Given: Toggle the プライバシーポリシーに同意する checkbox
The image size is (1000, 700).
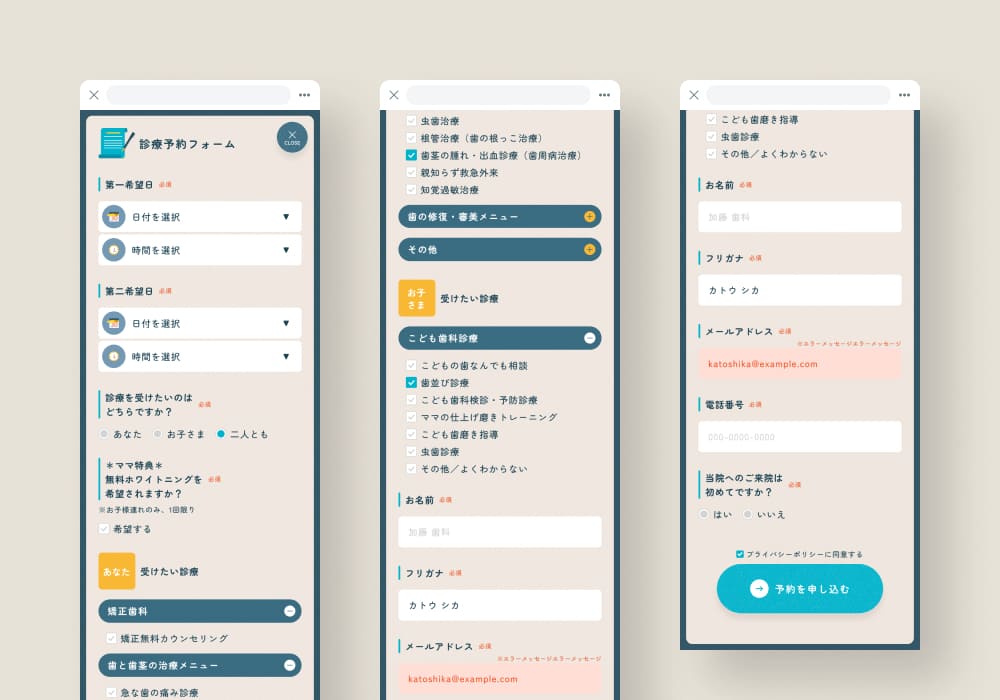Looking at the screenshot, I should click(740, 554).
